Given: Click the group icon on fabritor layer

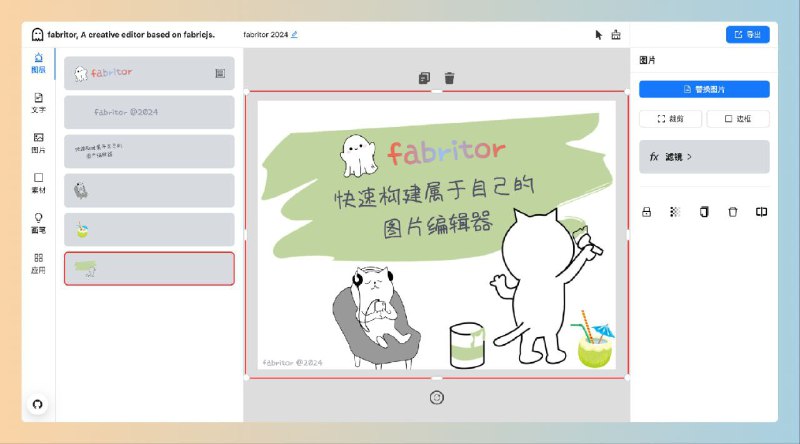Looking at the screenshot, I should [220, 73].
